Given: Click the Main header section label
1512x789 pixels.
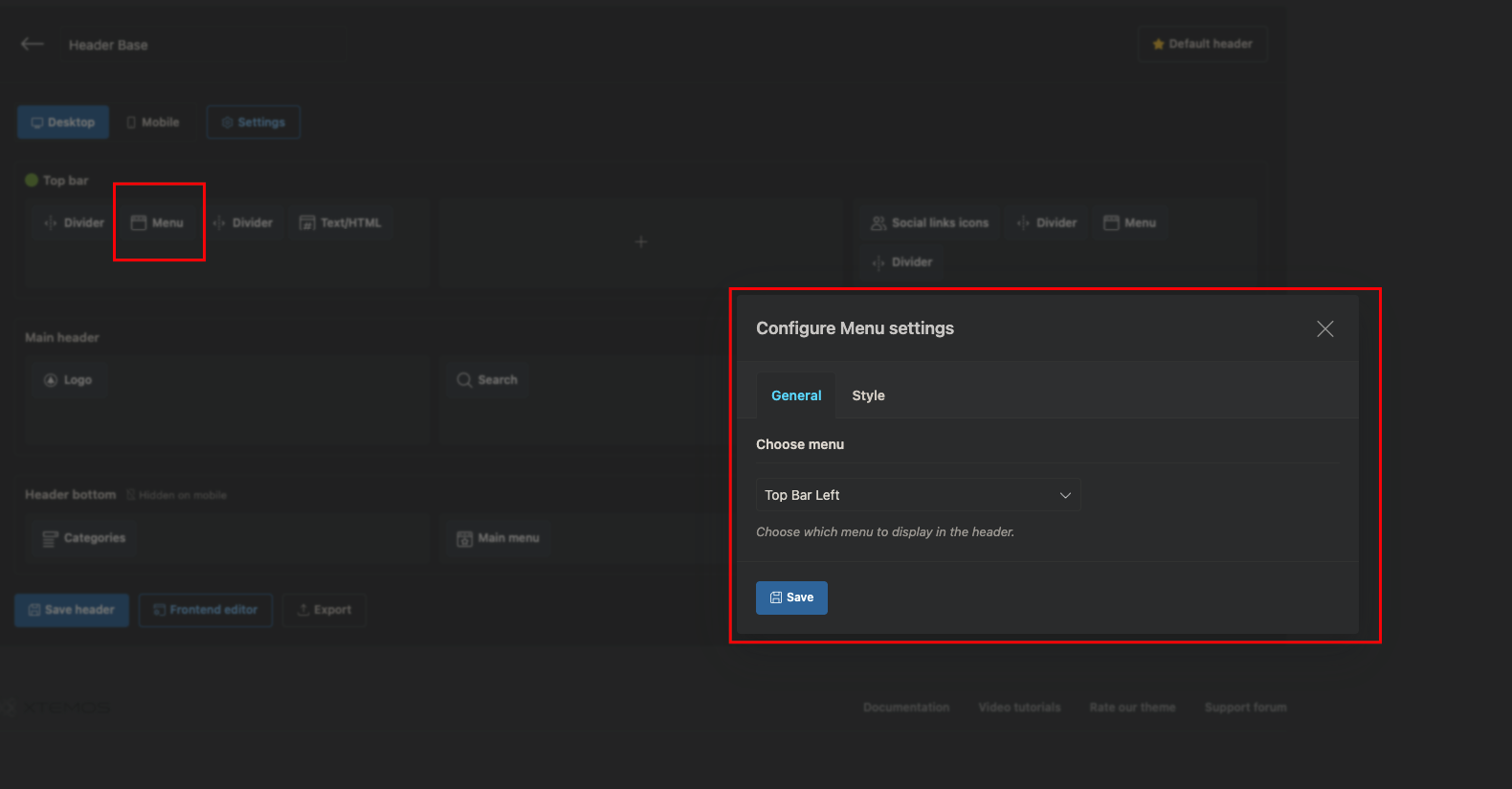Looking at the screenshot, I should (x=62, y=338).
